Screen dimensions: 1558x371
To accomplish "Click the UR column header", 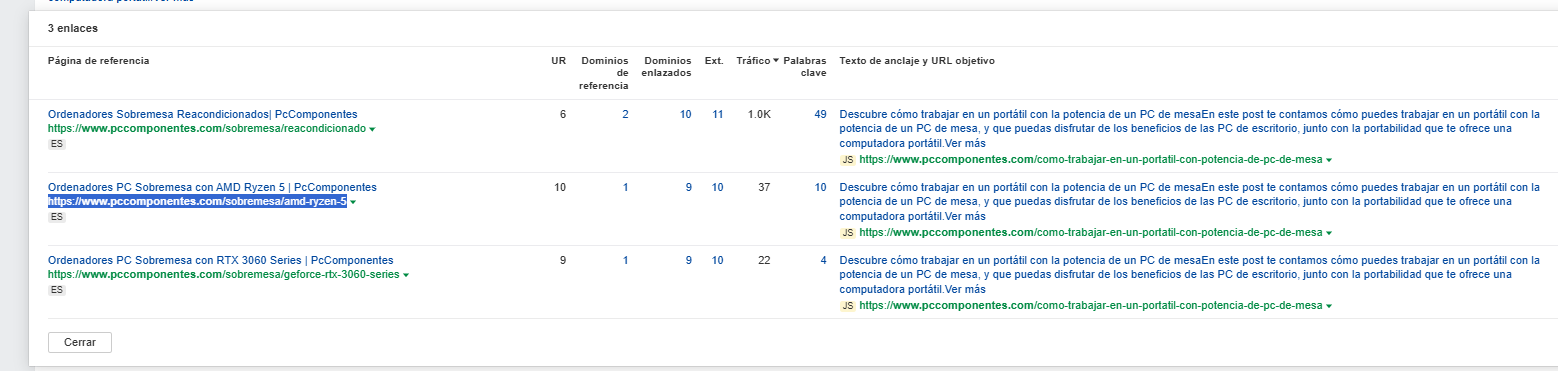I will coord(558,61).
